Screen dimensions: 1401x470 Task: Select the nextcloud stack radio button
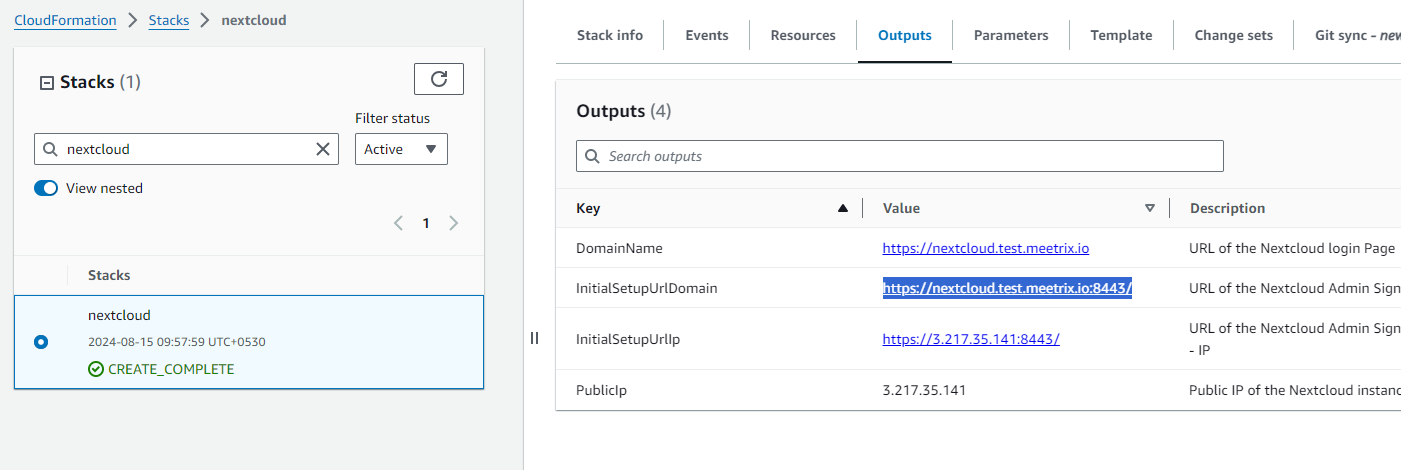(x=41, y=342)
